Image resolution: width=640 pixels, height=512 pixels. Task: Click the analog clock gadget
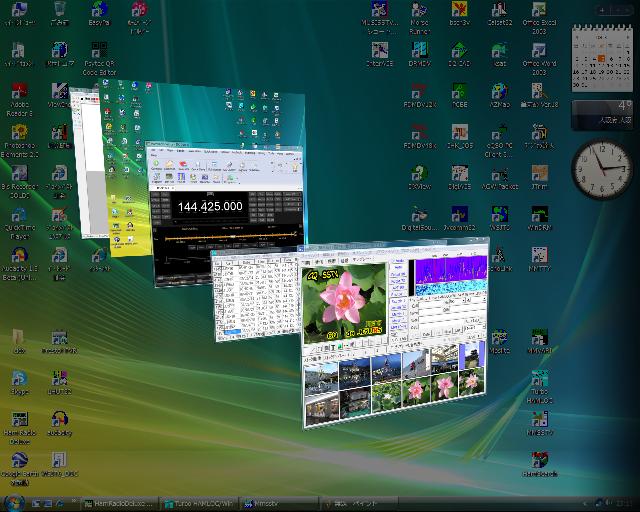602,169
